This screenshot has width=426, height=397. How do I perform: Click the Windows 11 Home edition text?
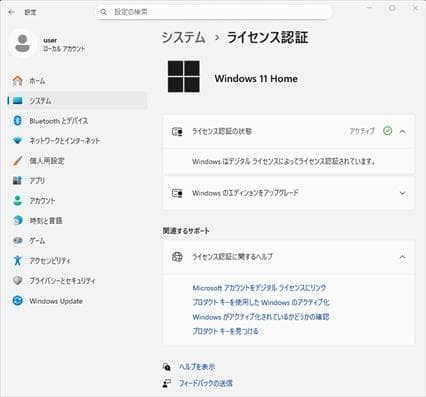click(256, 79)
